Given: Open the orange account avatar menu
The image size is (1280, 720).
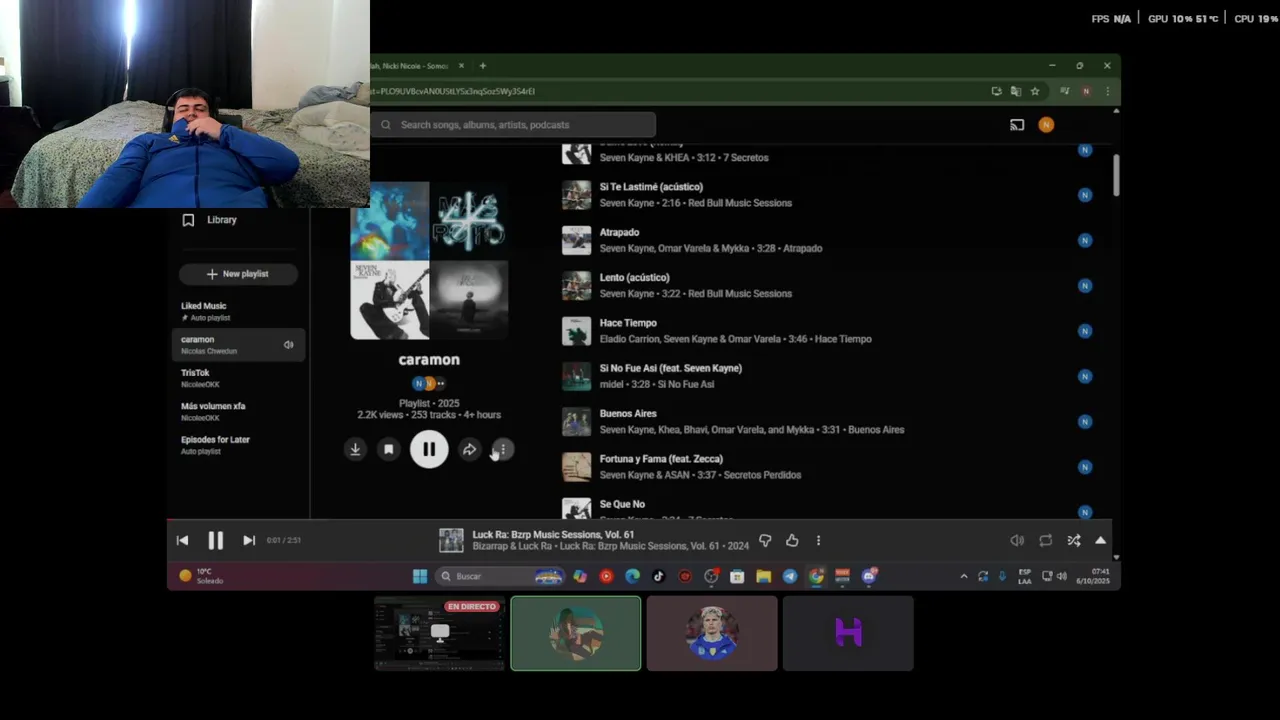Looking at the screenshot, I should tap(1046, 125).
